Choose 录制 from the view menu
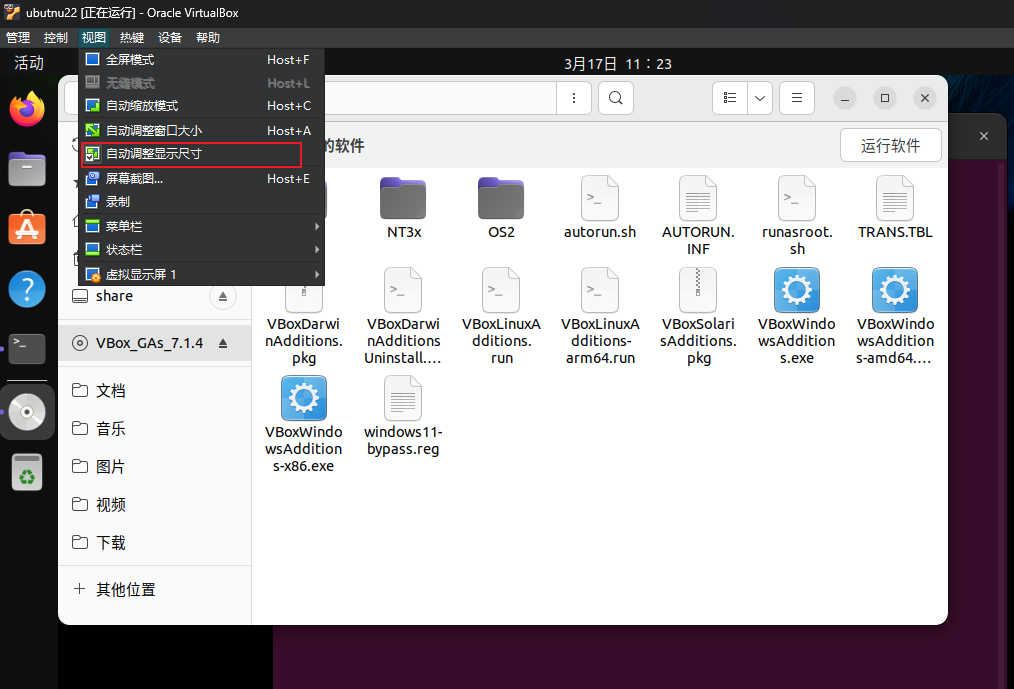Image resolution: width=1014 pixels, height=689 pixels. pos(201,202)
